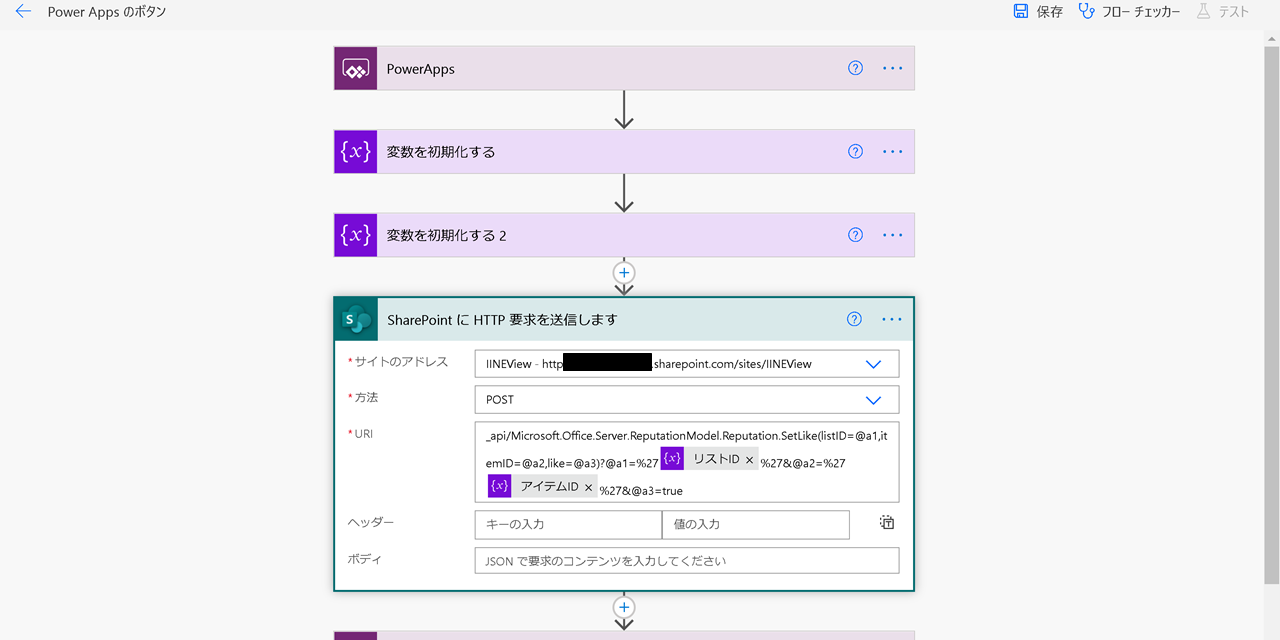Remove the アイテムID dynamic token
The height and width of the screenshot is (640, 1280).
point(589,487)
